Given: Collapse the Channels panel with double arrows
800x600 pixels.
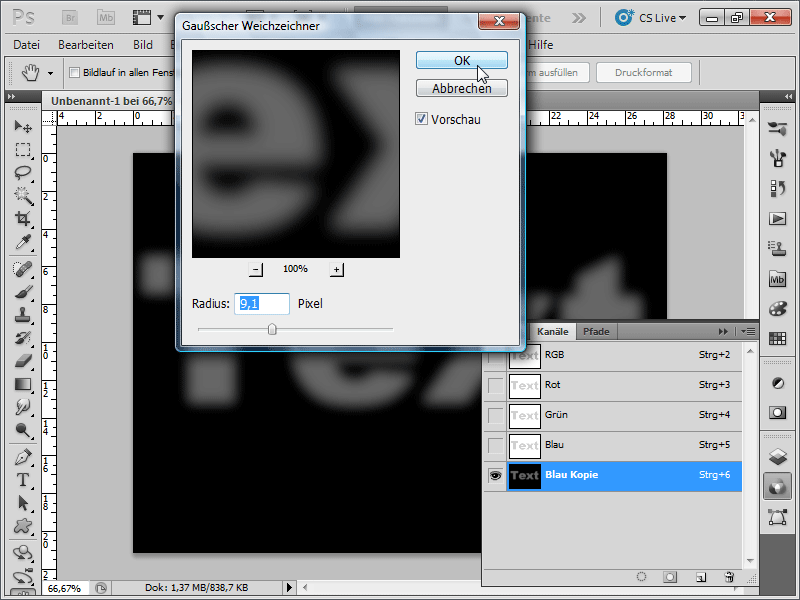Looking at the screenshot, I should pos(723,332).
